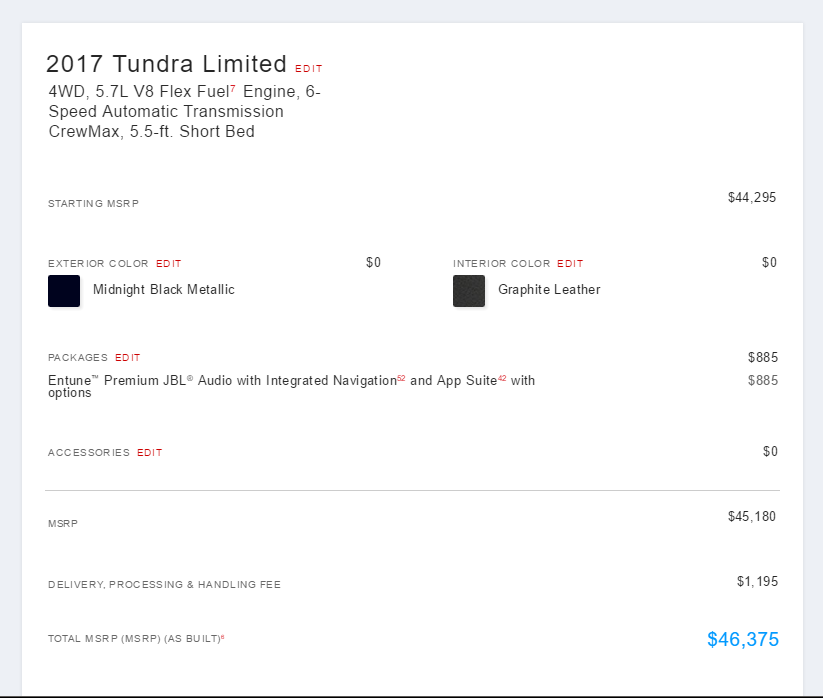Click the Graphite Leather label text
Viewport: 823px width, 698px height.
(549, 290)
